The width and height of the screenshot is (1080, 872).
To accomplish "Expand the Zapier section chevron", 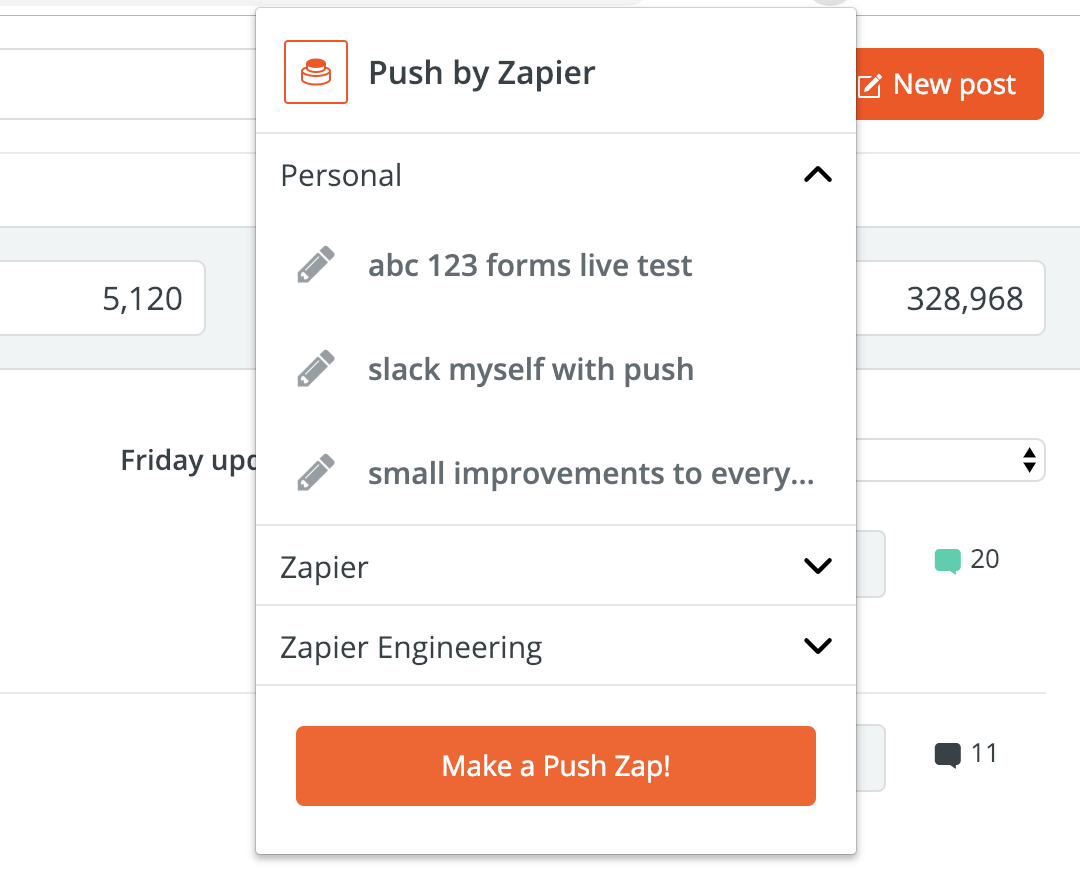I will tap(817, 566).
